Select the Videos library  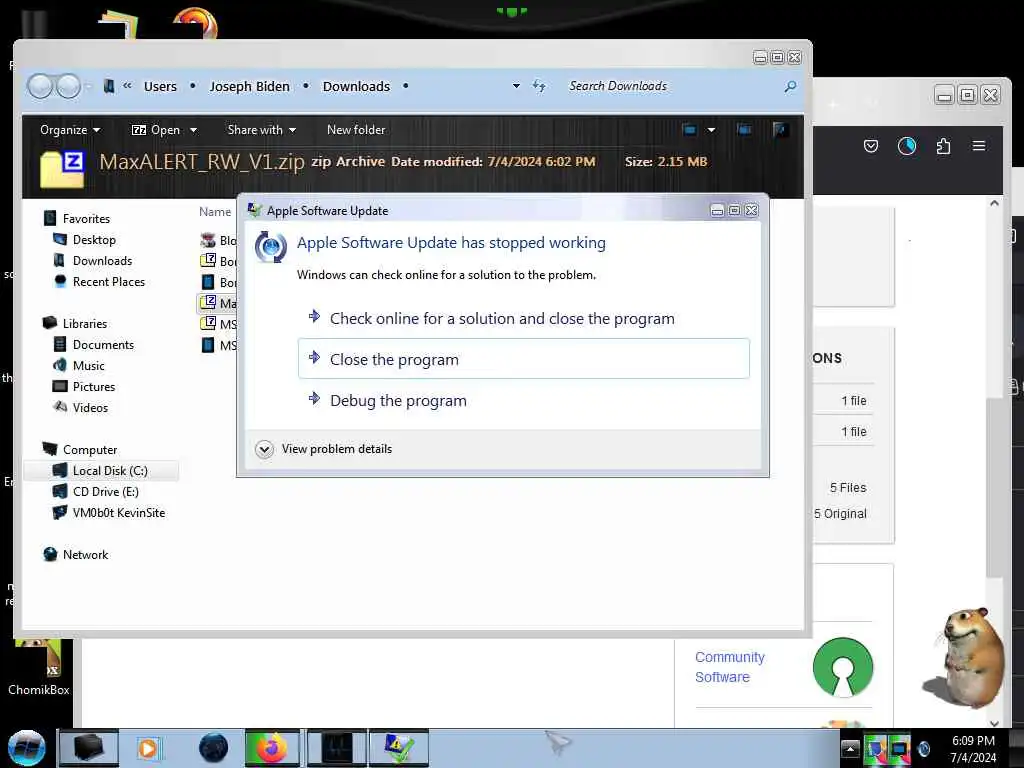coord(90,408)
